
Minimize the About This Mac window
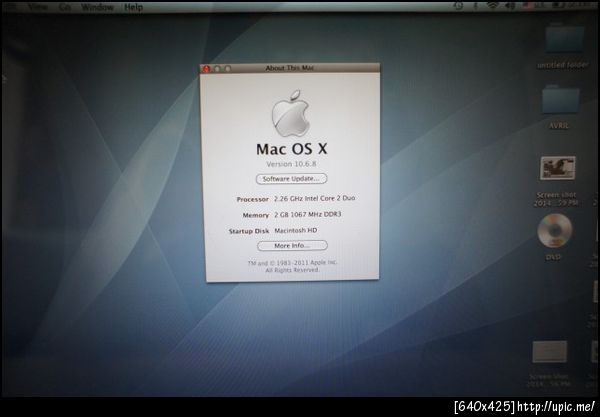pyautogui.click(x=217, y=69)
